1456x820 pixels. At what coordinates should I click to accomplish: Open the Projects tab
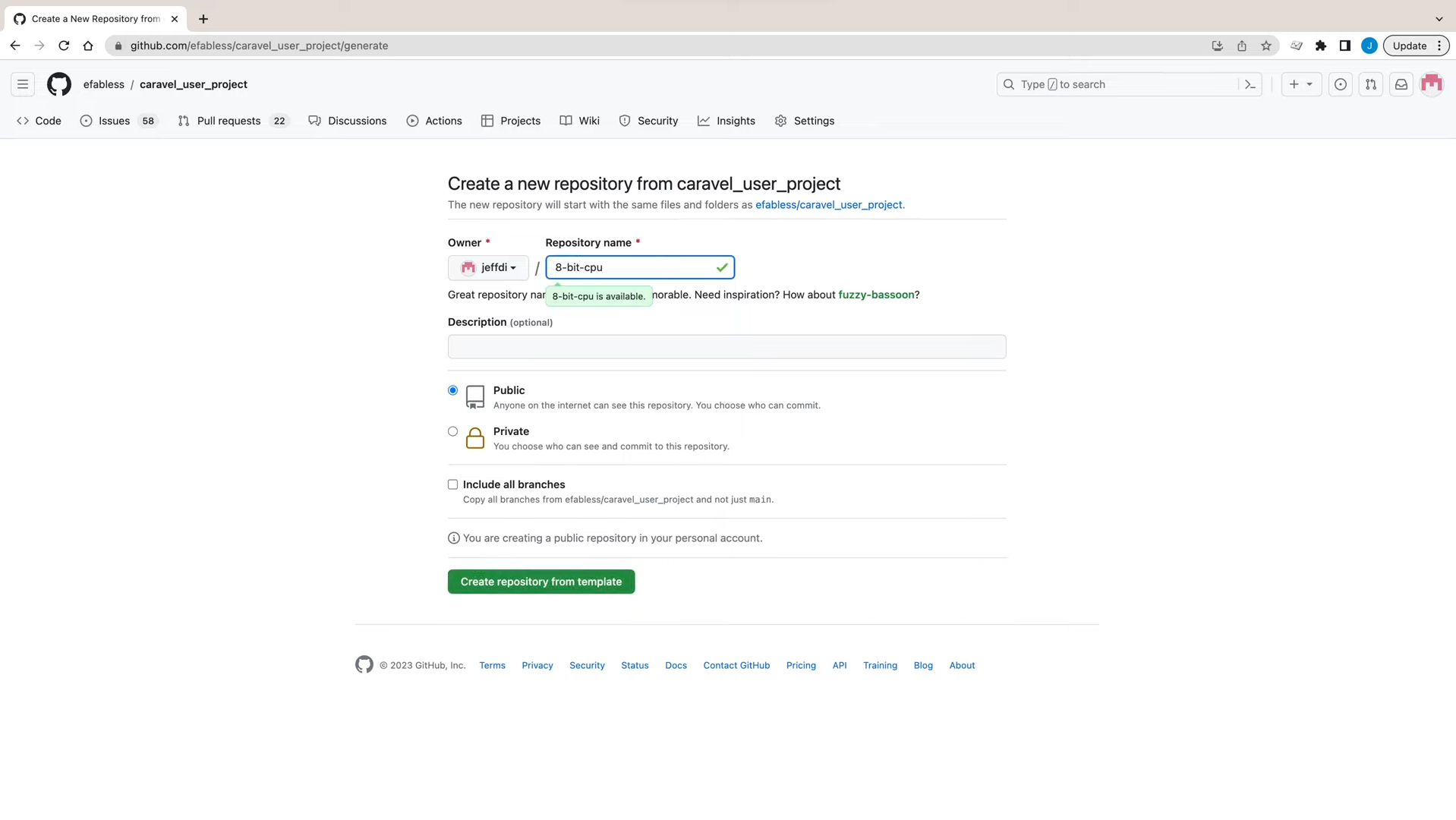(x=511, y=121)
